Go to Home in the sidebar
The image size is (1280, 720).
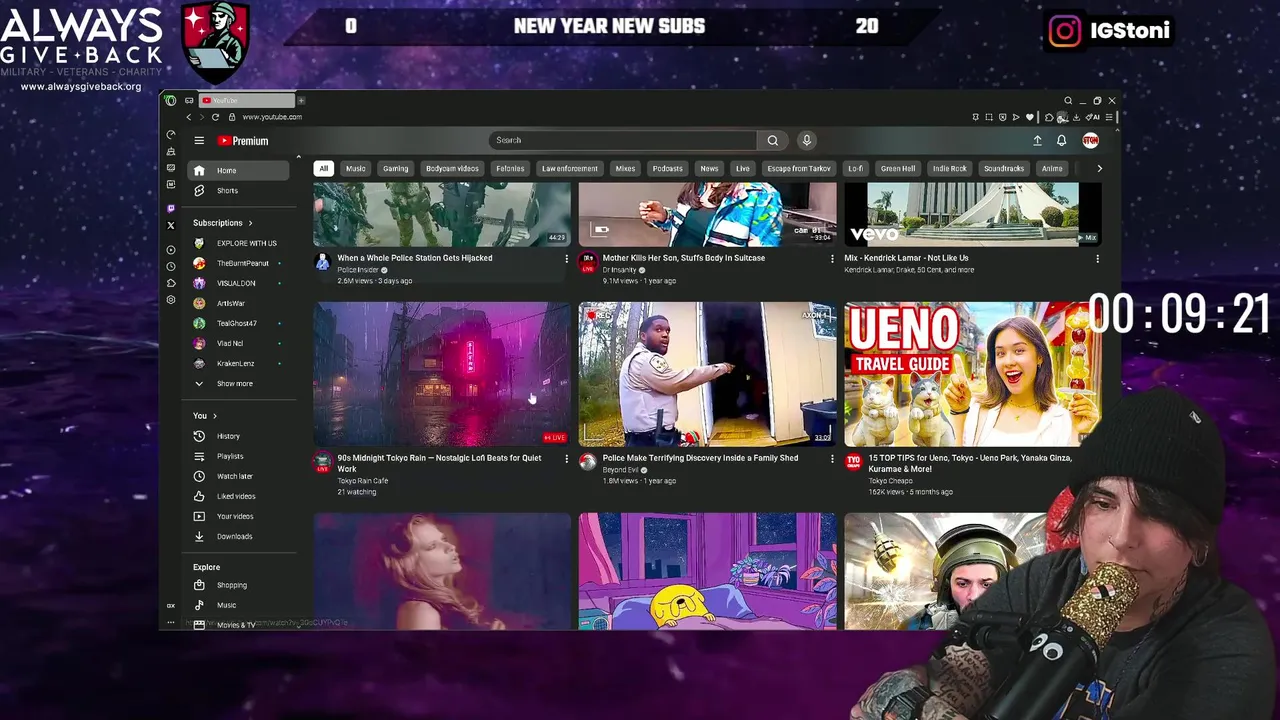pos(238,171)
